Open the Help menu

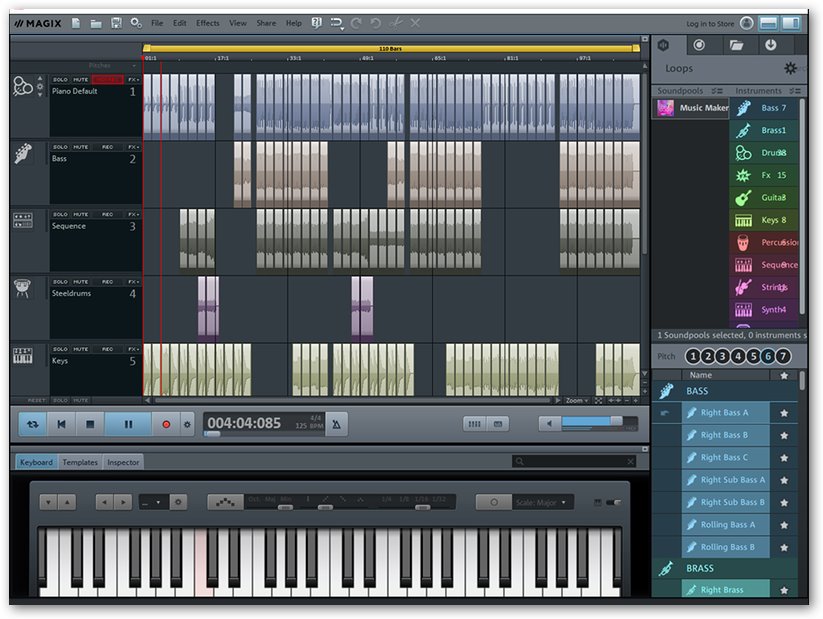point(293,23)
